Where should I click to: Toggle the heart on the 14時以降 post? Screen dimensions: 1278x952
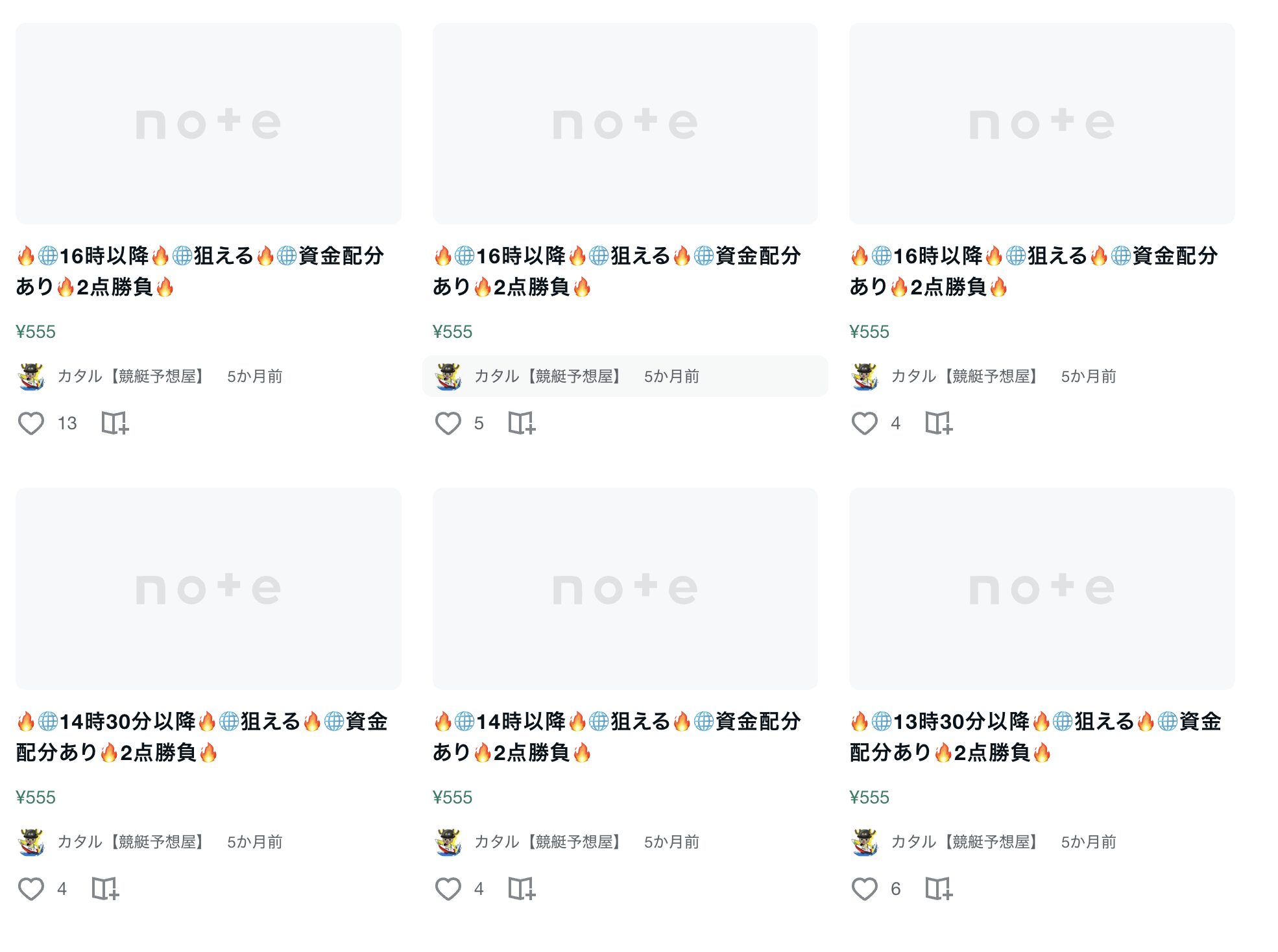click(x=448, y=889)
